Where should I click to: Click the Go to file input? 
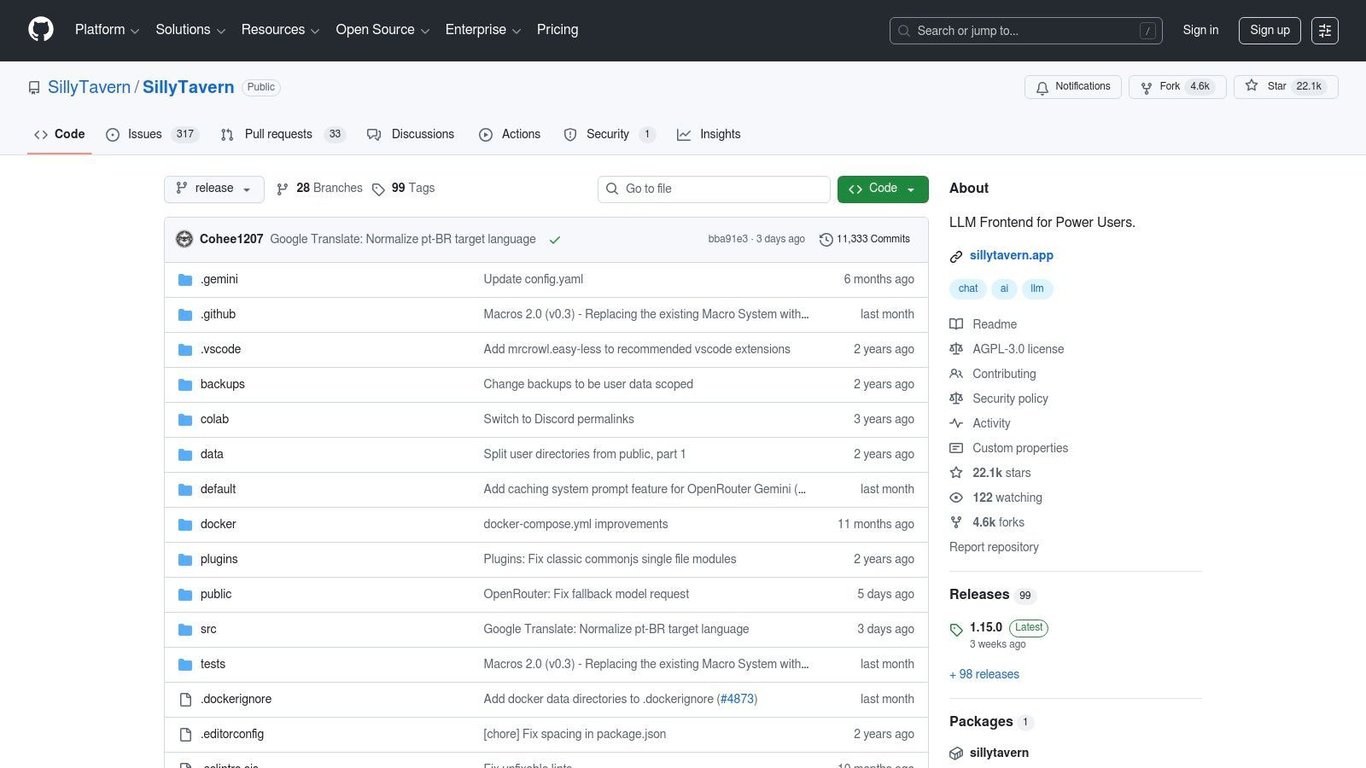tap(714, 189)
